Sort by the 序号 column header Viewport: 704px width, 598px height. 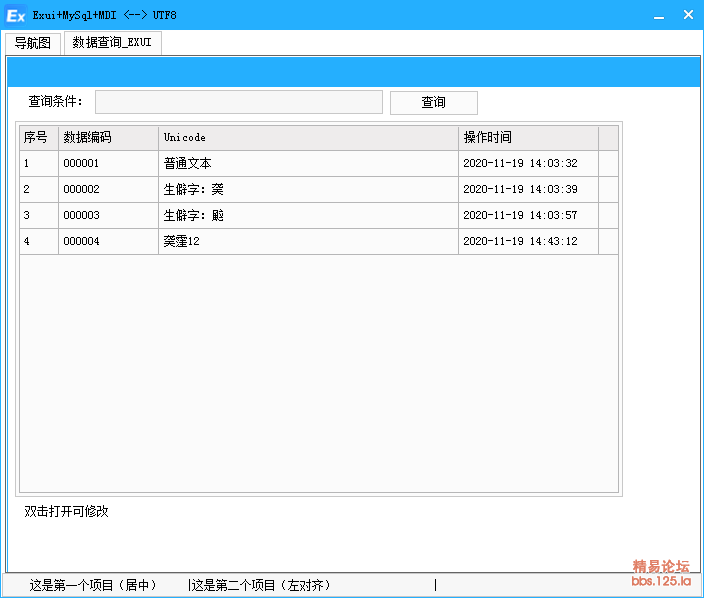pyautogui.click(x=38, y=137)
